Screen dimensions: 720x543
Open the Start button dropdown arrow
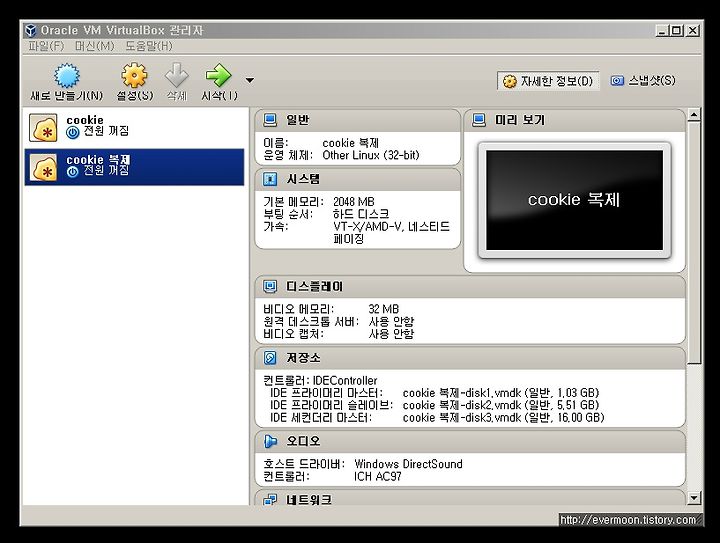[x=249, y=80]
